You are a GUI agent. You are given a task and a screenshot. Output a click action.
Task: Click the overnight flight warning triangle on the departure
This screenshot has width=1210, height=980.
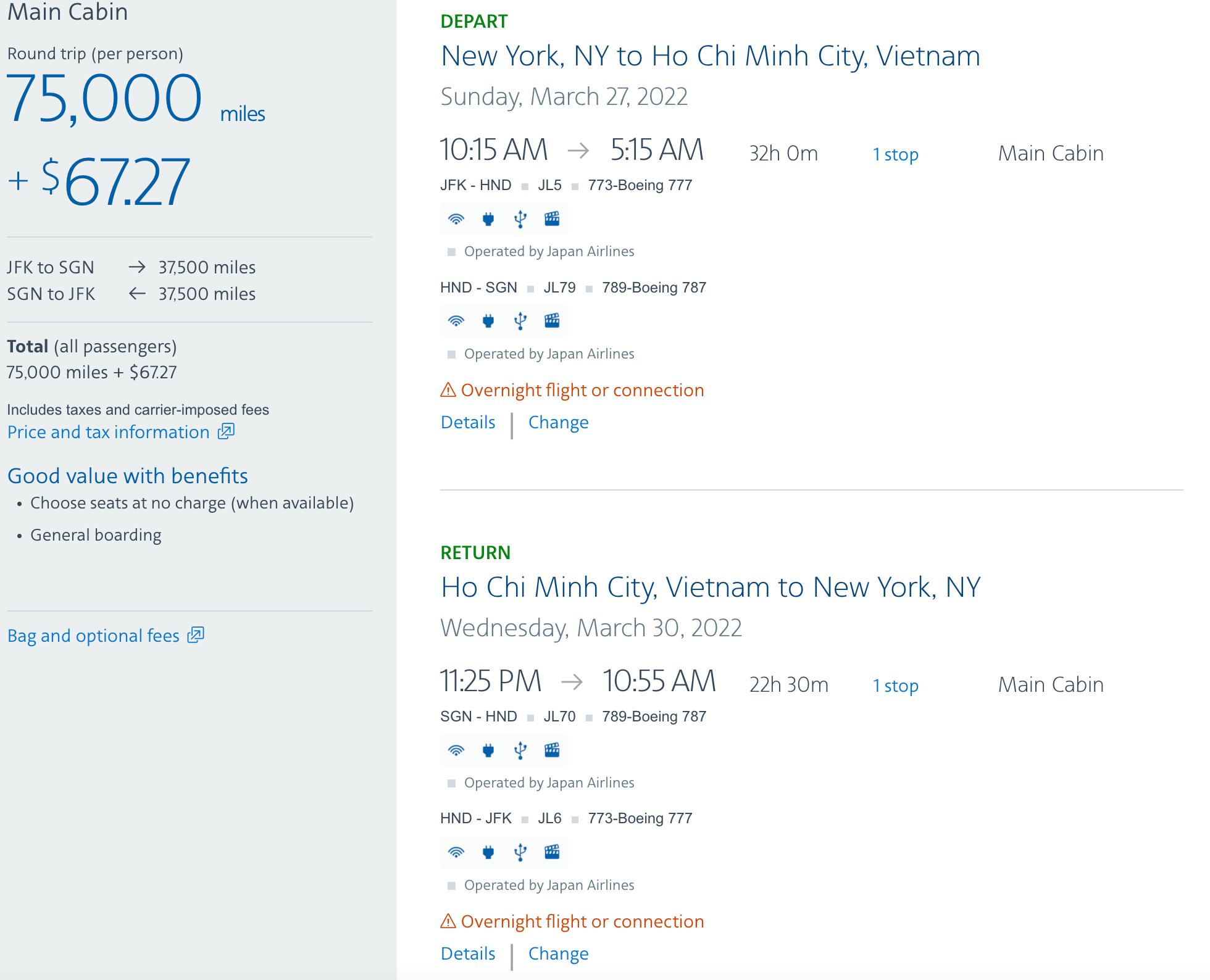click(x=448, y=389)
